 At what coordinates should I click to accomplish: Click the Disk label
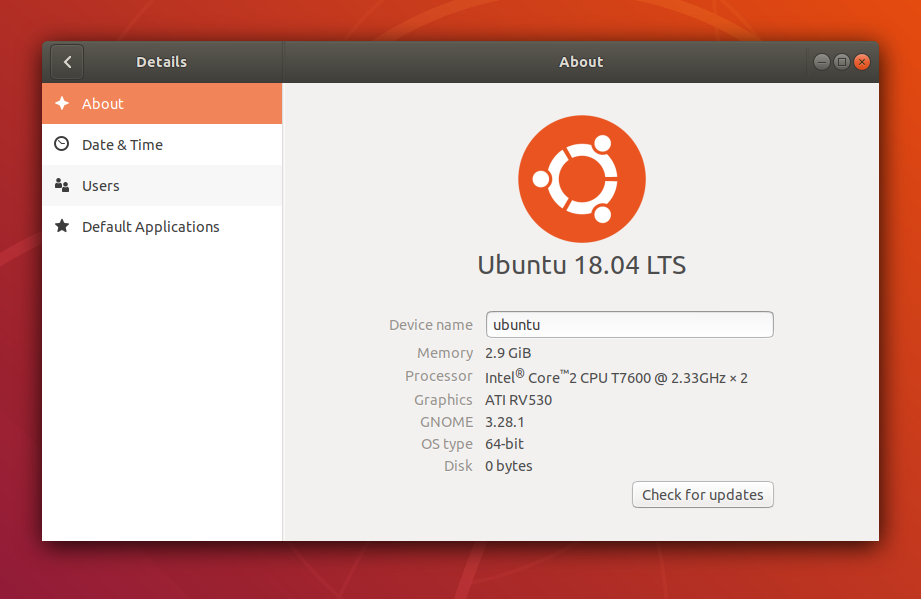tap(458, 466)
